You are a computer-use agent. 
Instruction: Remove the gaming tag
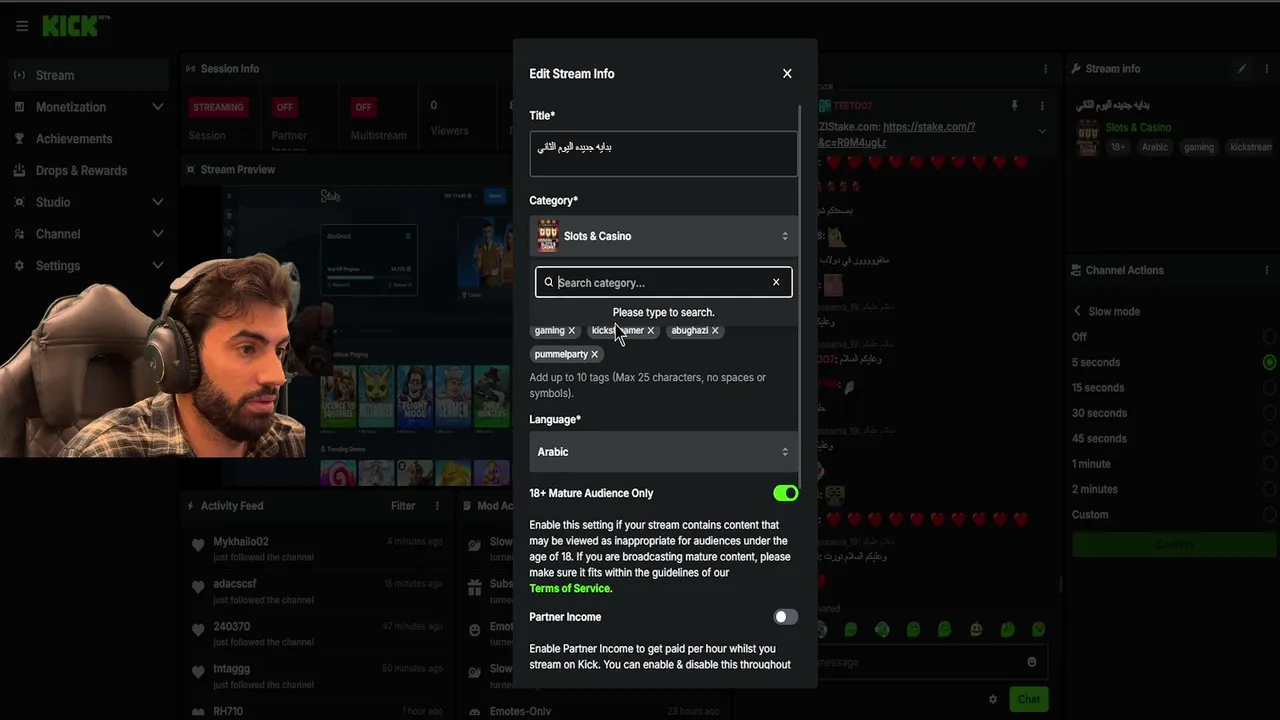pos(572,330)
